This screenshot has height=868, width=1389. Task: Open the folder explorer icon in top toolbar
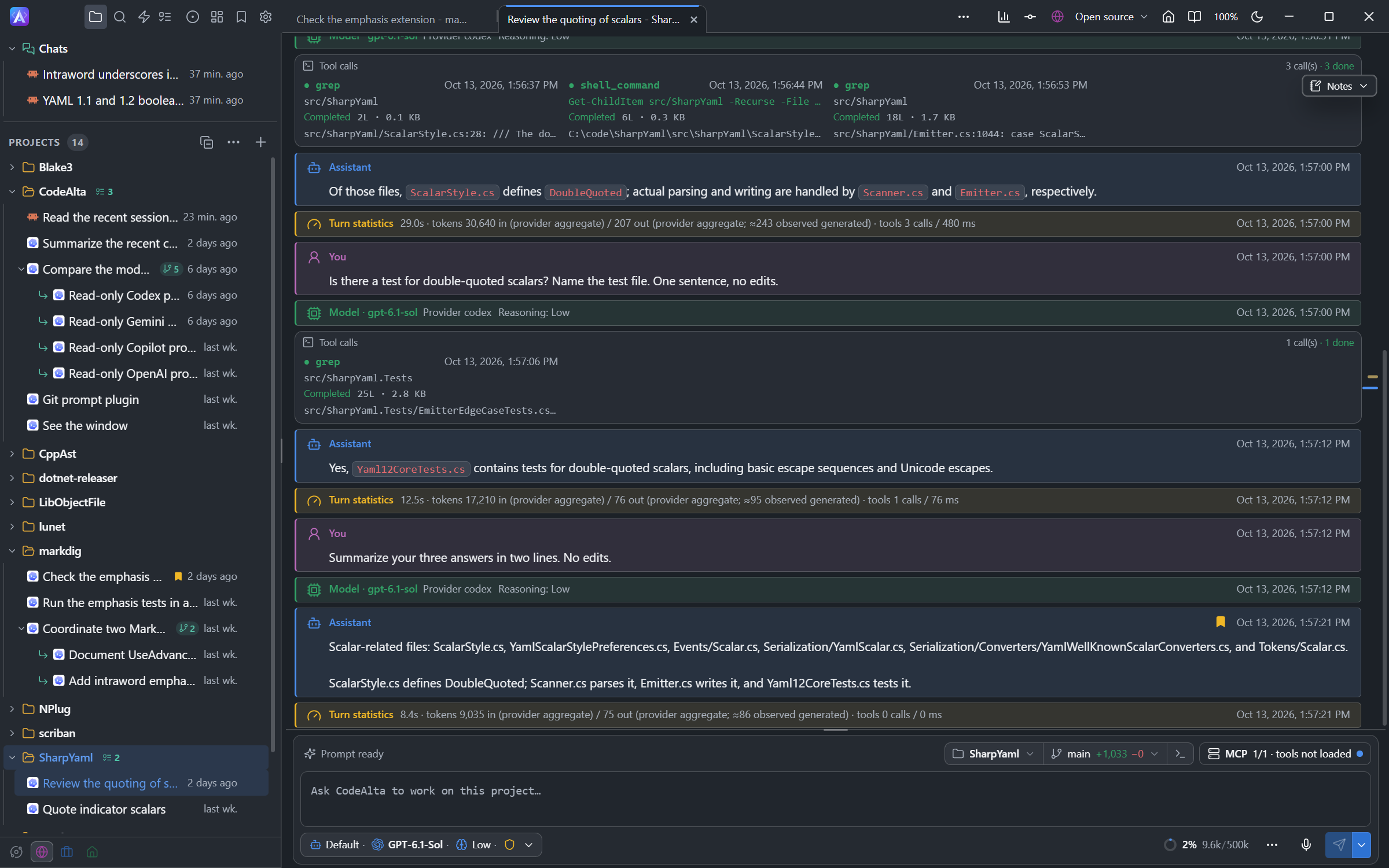95,17
